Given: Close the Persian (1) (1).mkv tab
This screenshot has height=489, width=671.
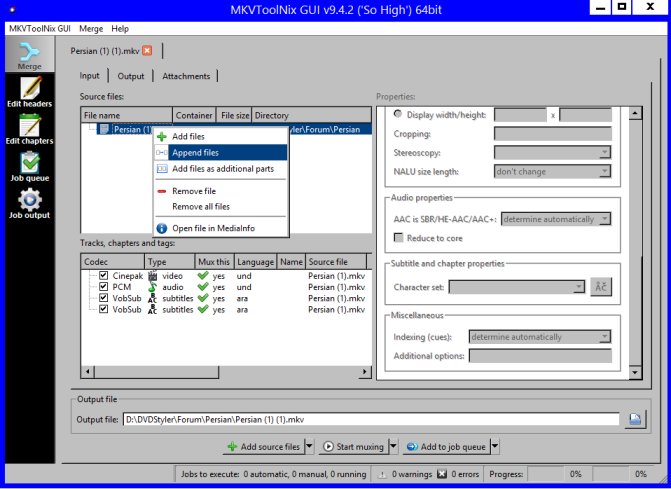Looking at the screenshot, I should point(147,50).
